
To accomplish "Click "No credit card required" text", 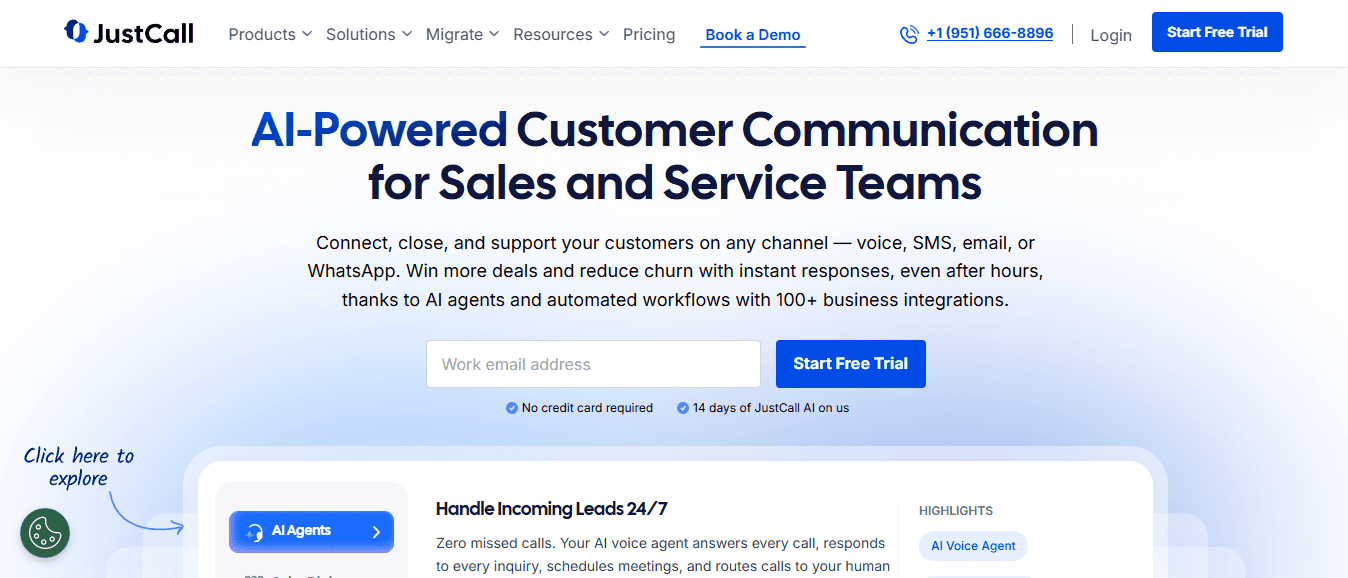I will (587, 408).
